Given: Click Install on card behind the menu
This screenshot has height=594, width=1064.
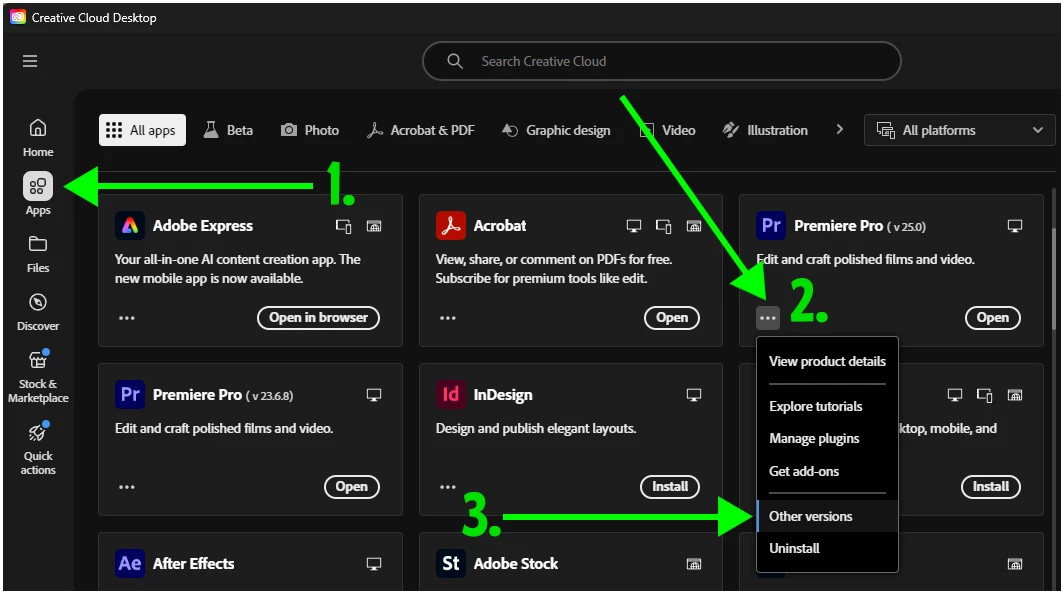Looking at the screenshot, I should 991,487.
